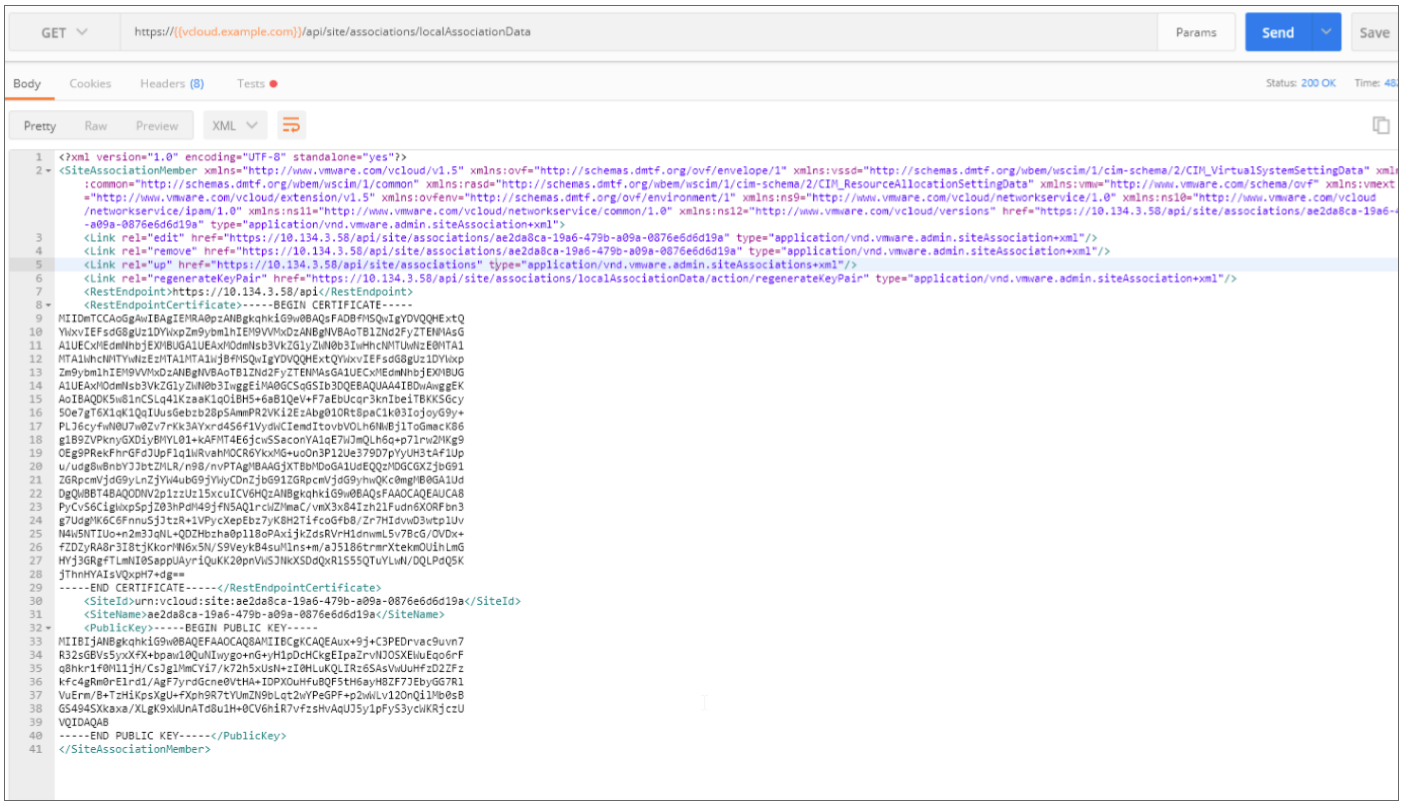Open the Headers (8) tab

point(172,83)
